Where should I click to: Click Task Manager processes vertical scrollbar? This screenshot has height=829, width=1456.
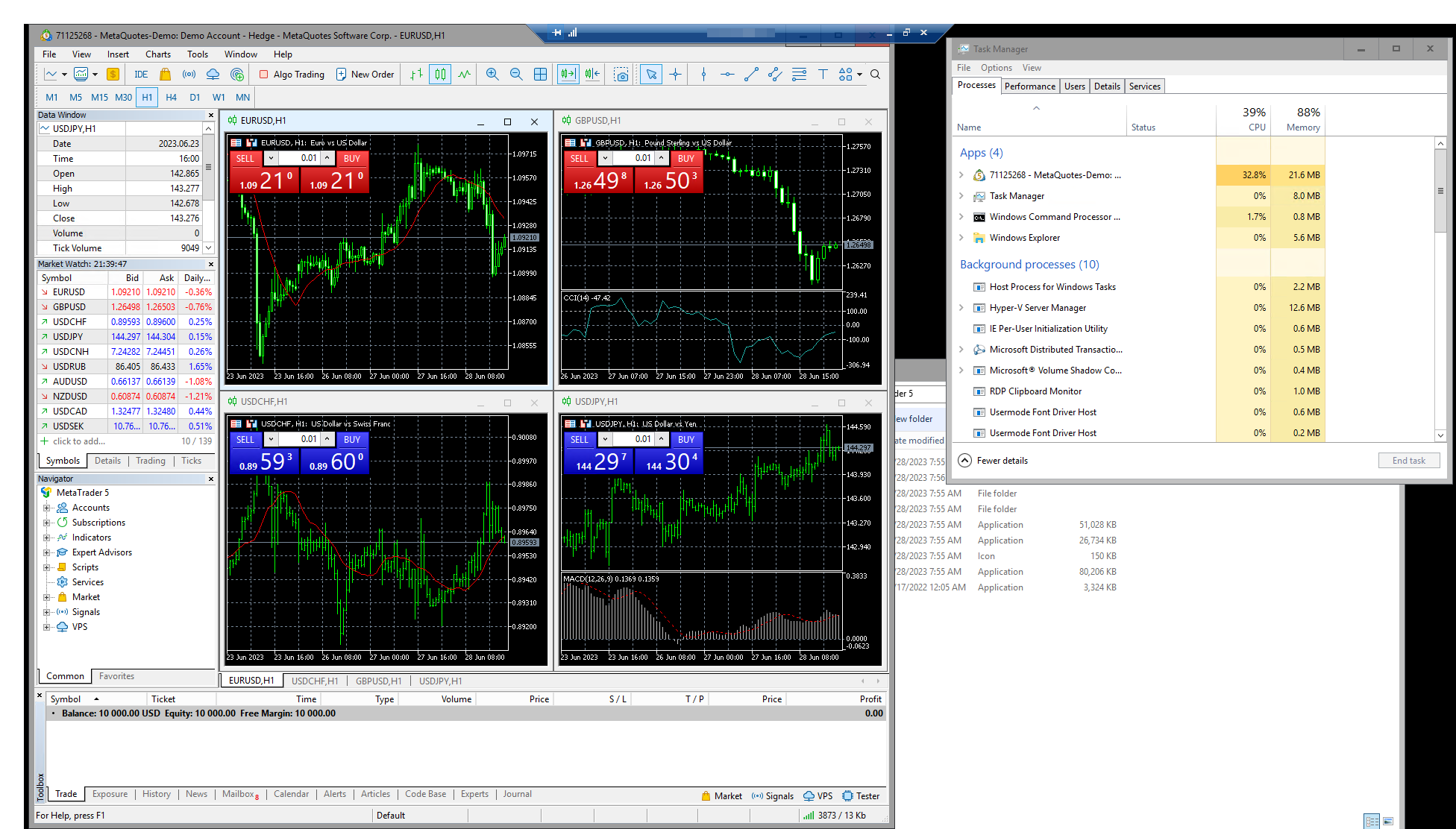pyautogui.click(x=1441, y=289)
